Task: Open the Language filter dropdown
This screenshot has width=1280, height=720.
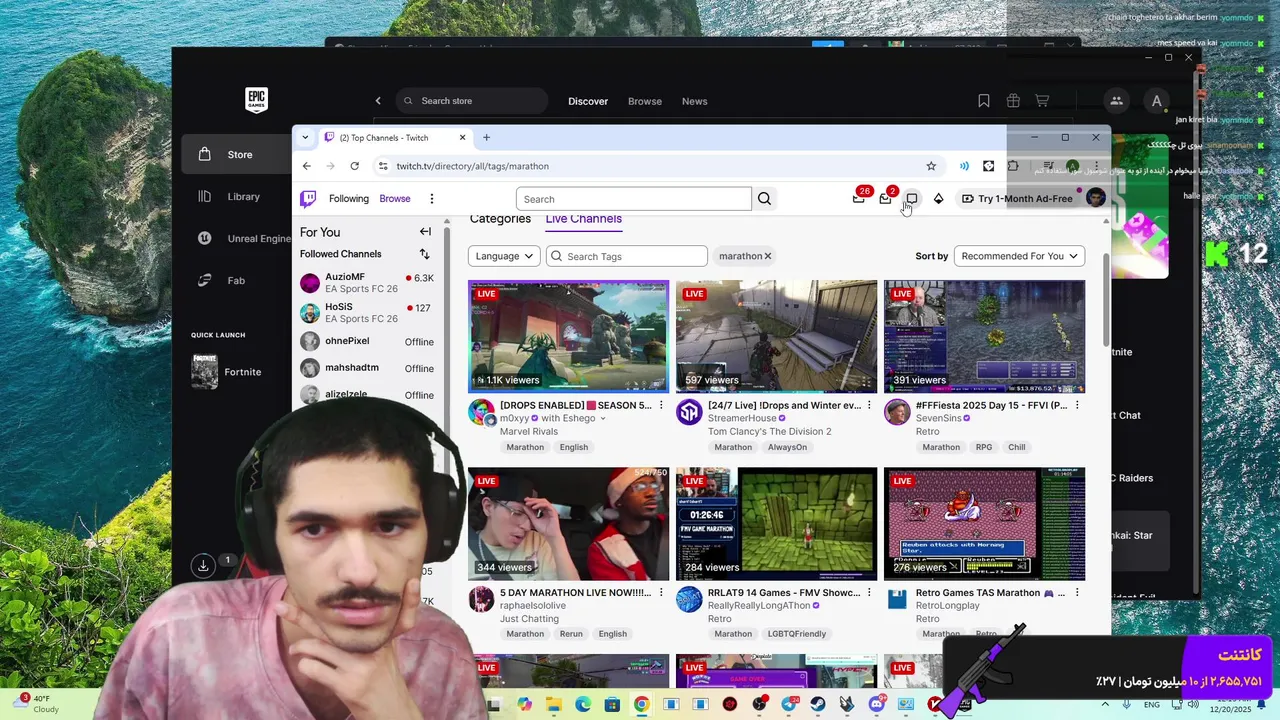Action: coord(504,256)
